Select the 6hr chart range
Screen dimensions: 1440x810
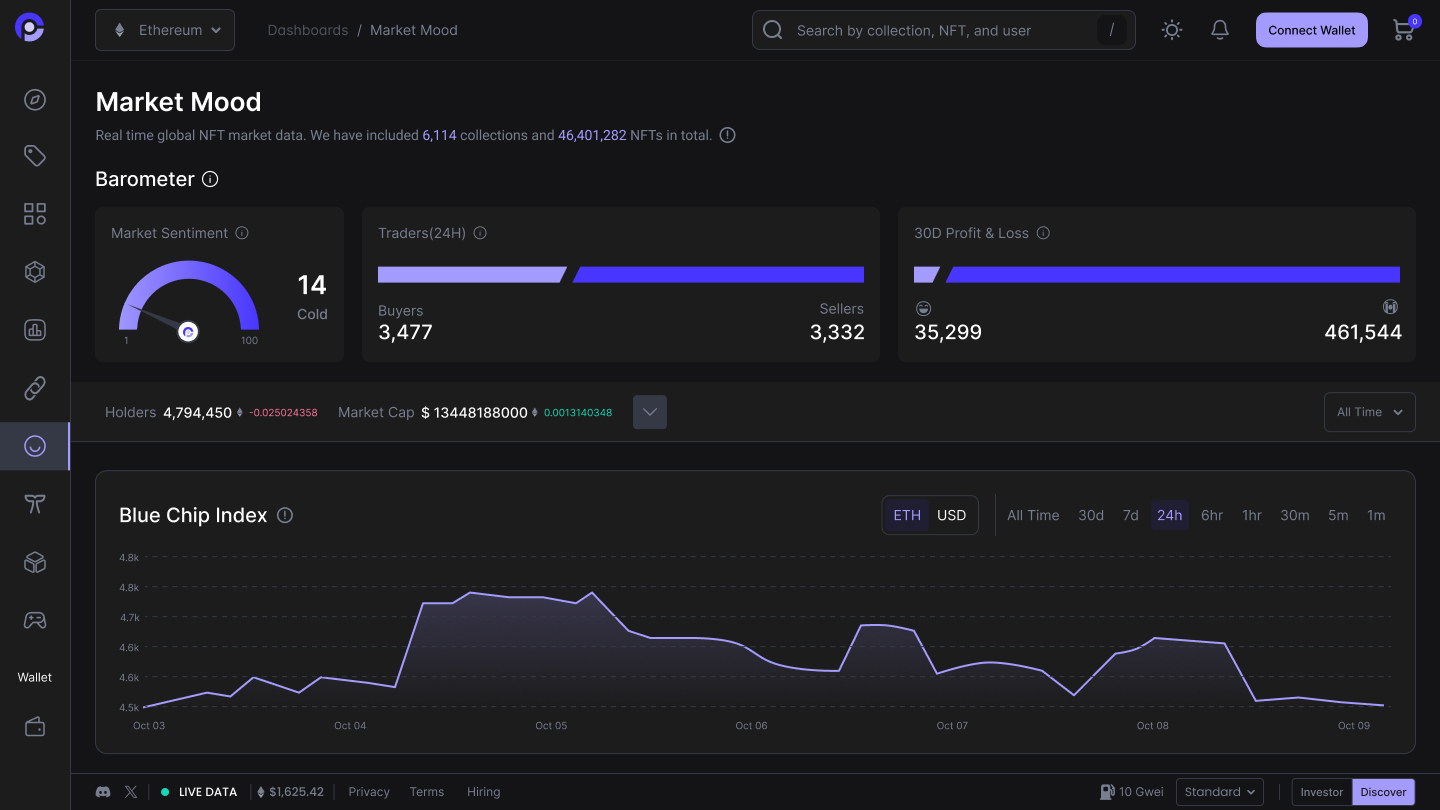(x=1212, y=515)
